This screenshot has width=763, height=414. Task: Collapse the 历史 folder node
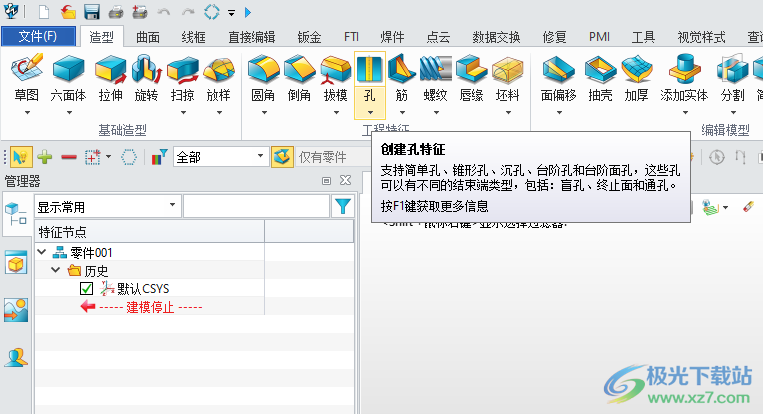(x=55, y=270)
